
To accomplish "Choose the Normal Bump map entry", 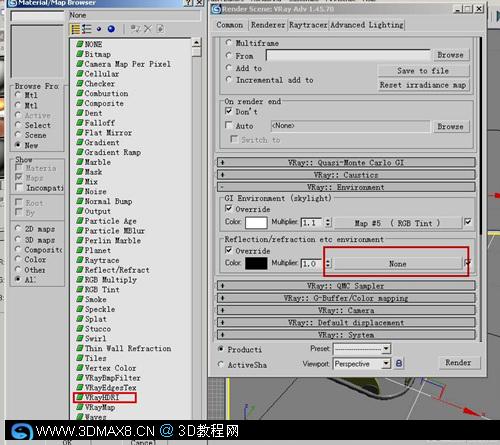I will (108, 201).
